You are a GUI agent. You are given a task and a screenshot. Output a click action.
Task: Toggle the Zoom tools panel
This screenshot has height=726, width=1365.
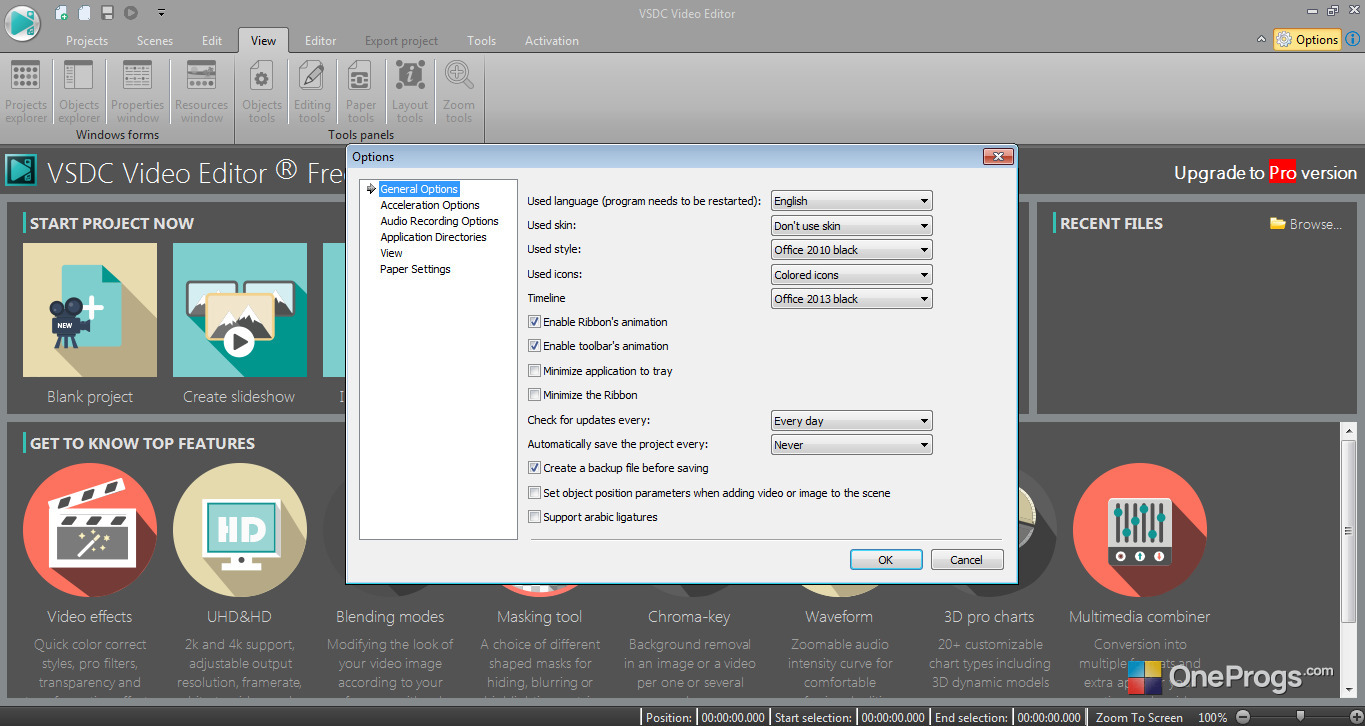click(x=459, y=92)
